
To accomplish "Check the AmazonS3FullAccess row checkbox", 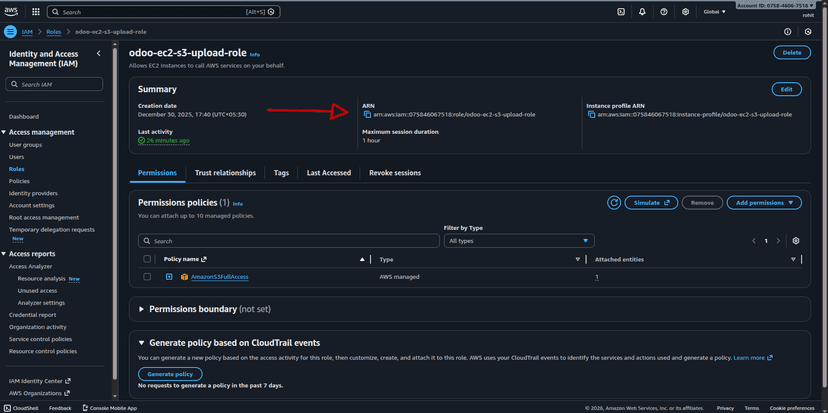I will pos(147,277).
